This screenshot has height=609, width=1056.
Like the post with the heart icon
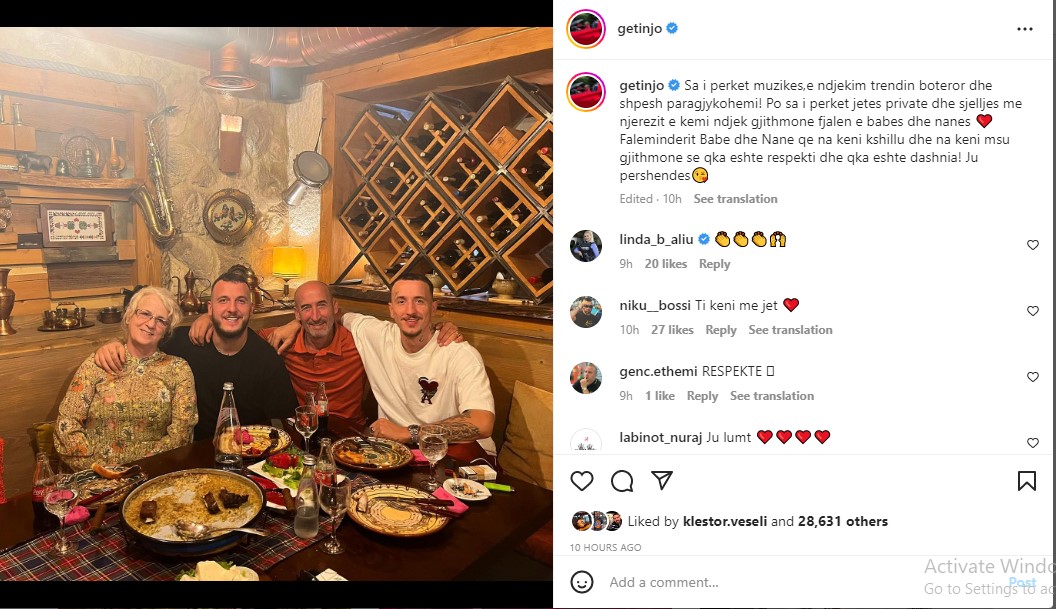coord(582,481)
